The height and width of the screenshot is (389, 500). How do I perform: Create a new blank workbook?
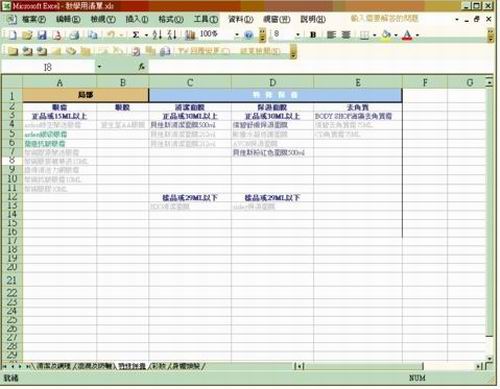pyautogui.click(x=12, y=35)
